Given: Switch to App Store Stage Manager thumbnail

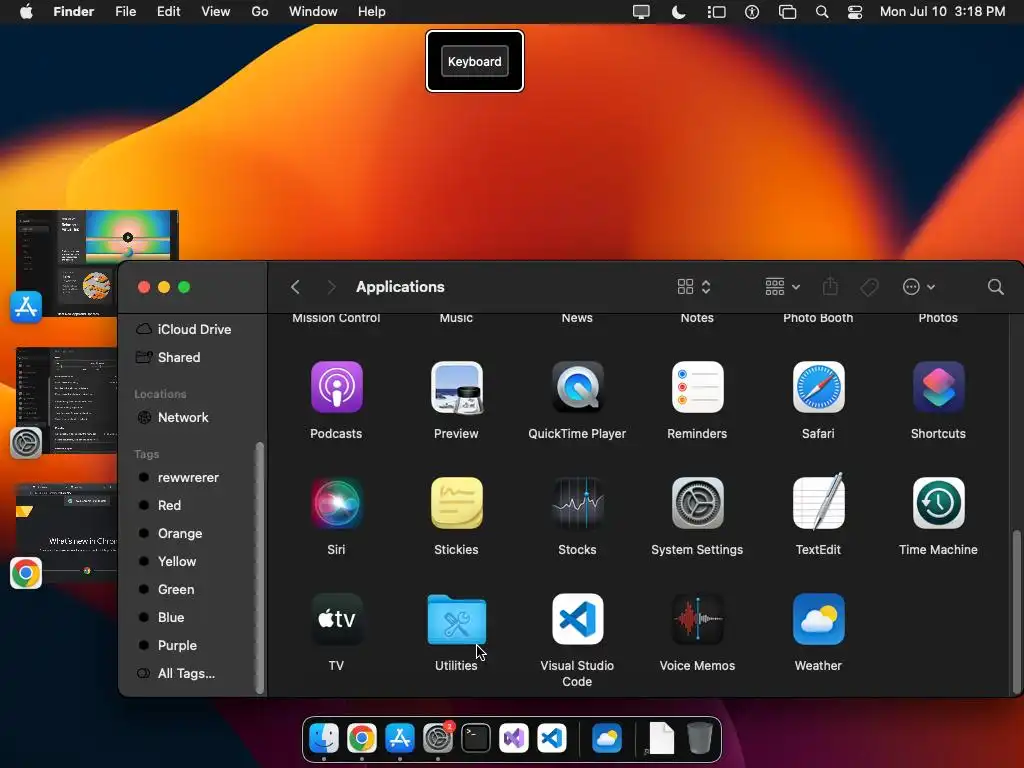Looking at the screenshot, I should click(97, 264).
